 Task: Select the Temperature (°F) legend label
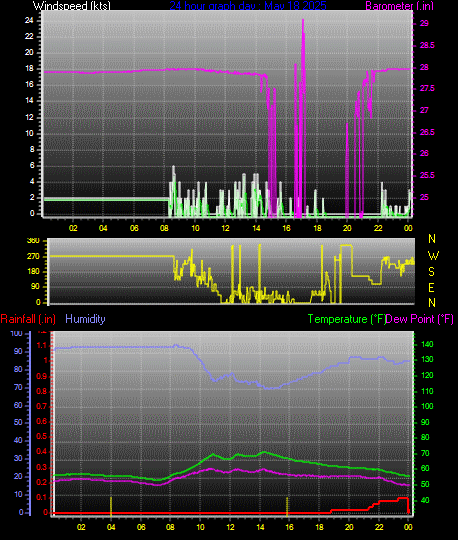(x=346, y=319)
